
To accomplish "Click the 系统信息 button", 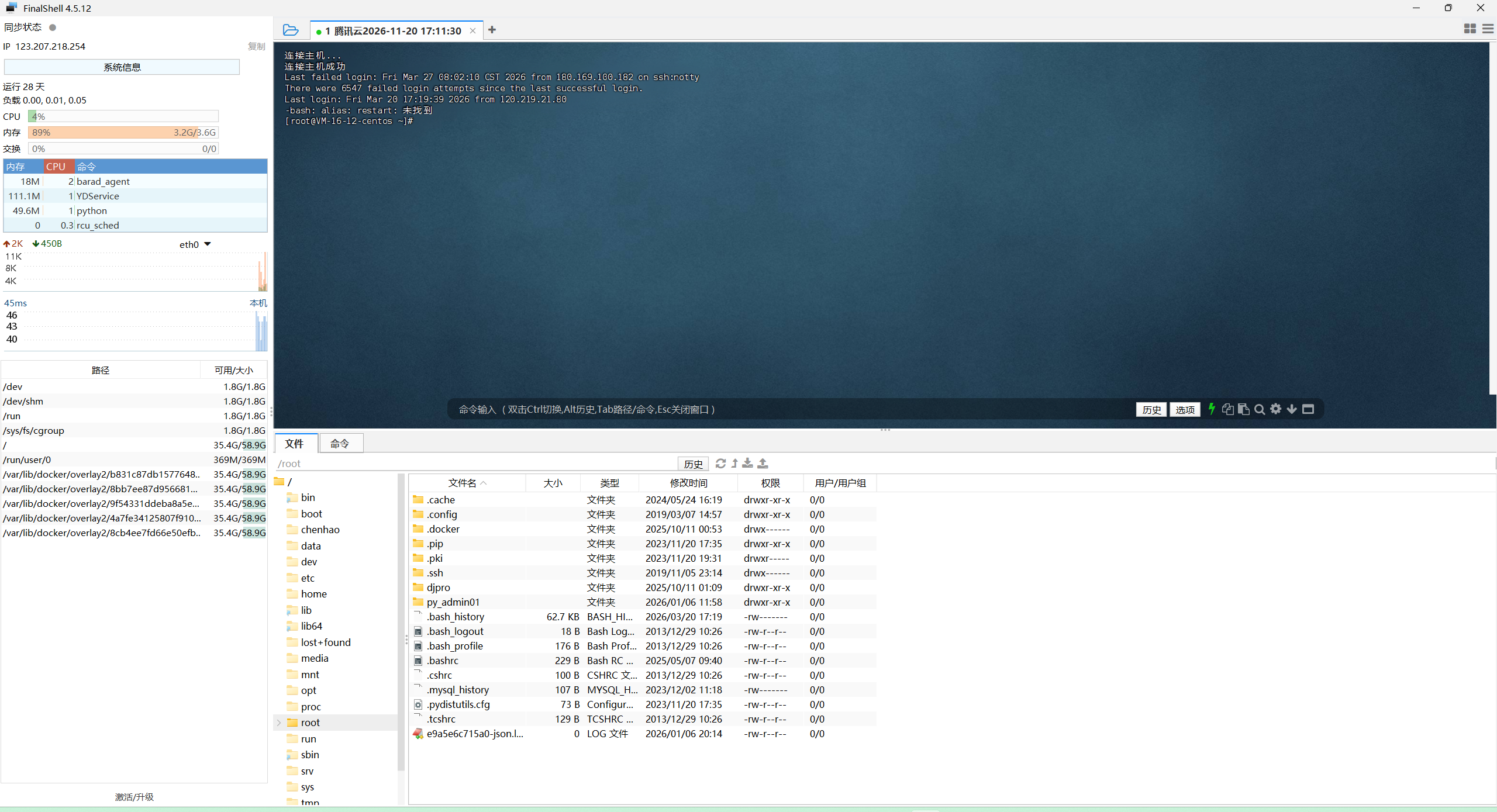I will pos(122,67).
